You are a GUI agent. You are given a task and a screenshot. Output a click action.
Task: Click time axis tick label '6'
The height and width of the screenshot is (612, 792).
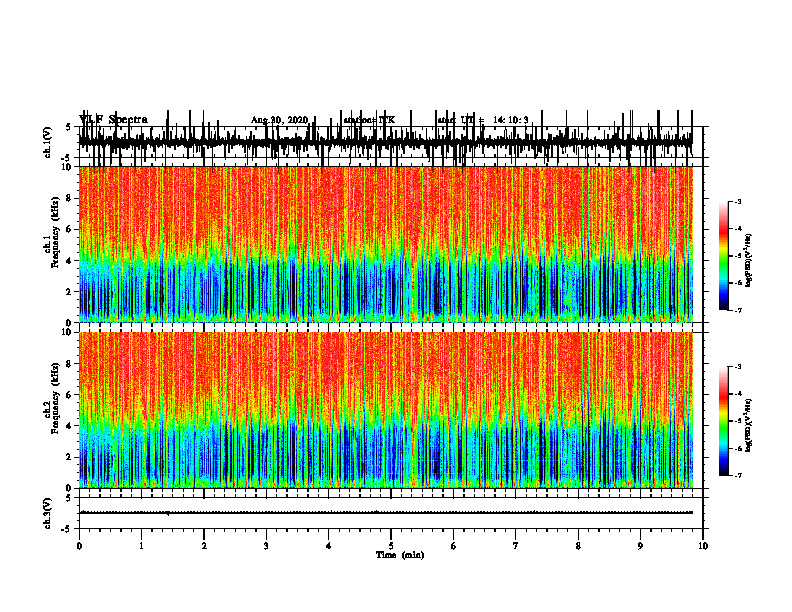[x=453, y=546]
